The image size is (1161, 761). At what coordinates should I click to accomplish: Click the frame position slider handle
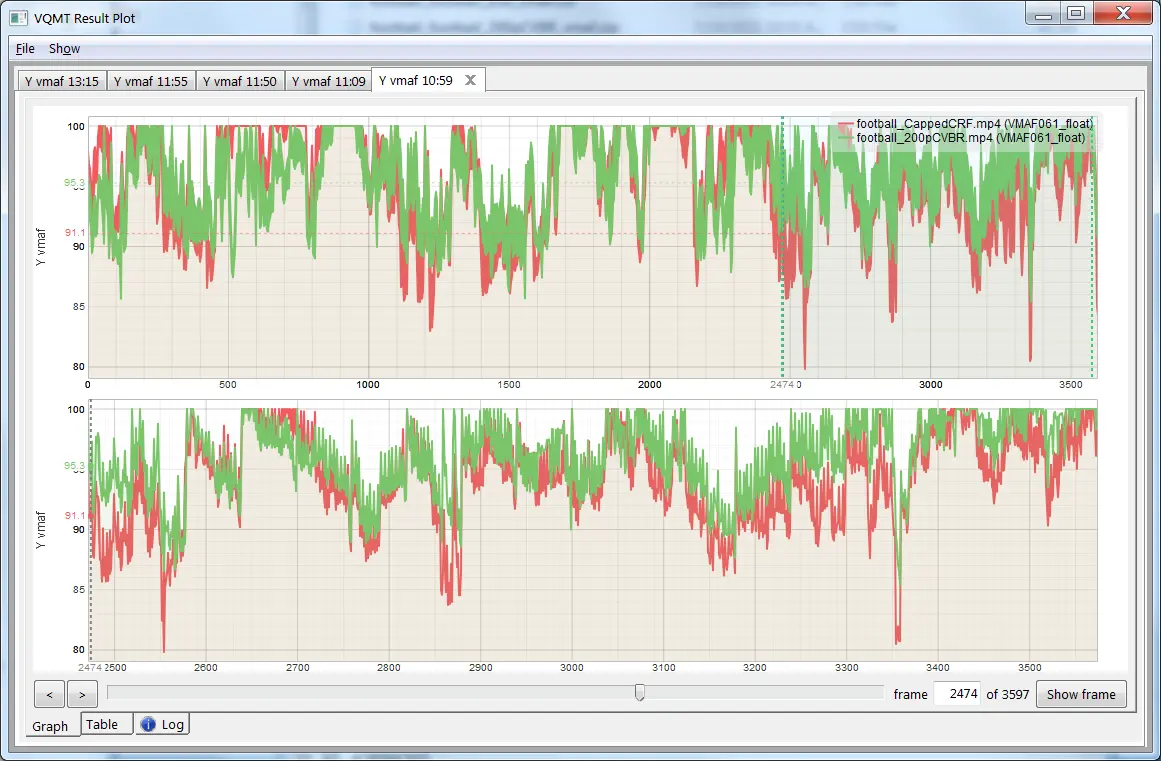point(640,693)
